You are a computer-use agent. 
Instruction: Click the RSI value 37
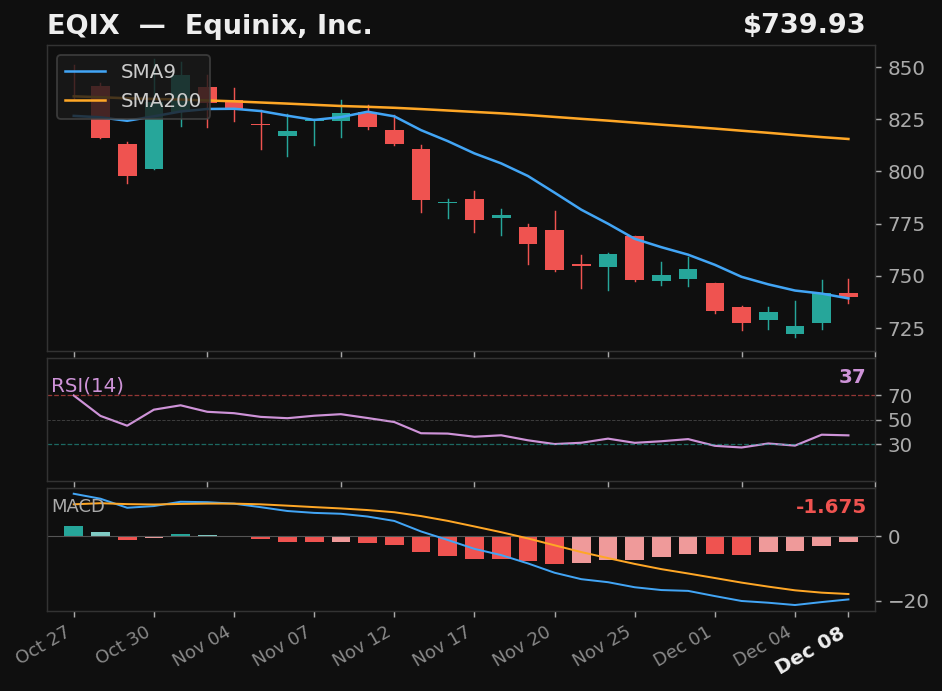(852, 377)
